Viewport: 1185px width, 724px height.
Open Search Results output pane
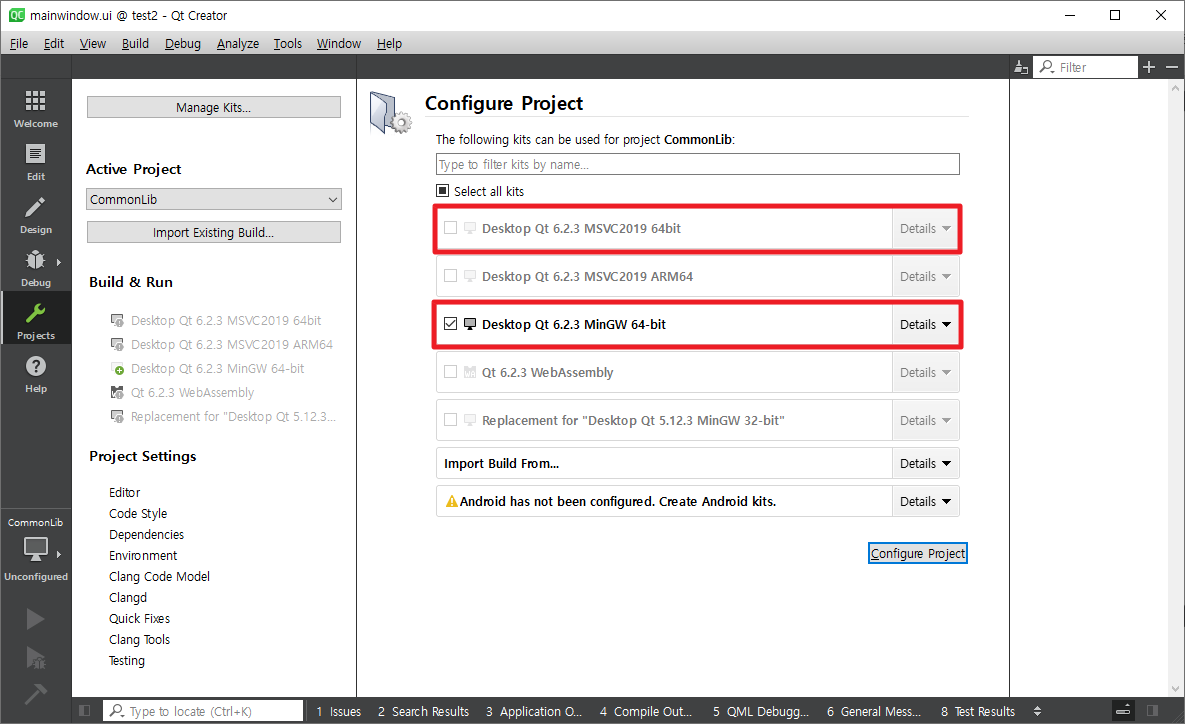[423, 711]
